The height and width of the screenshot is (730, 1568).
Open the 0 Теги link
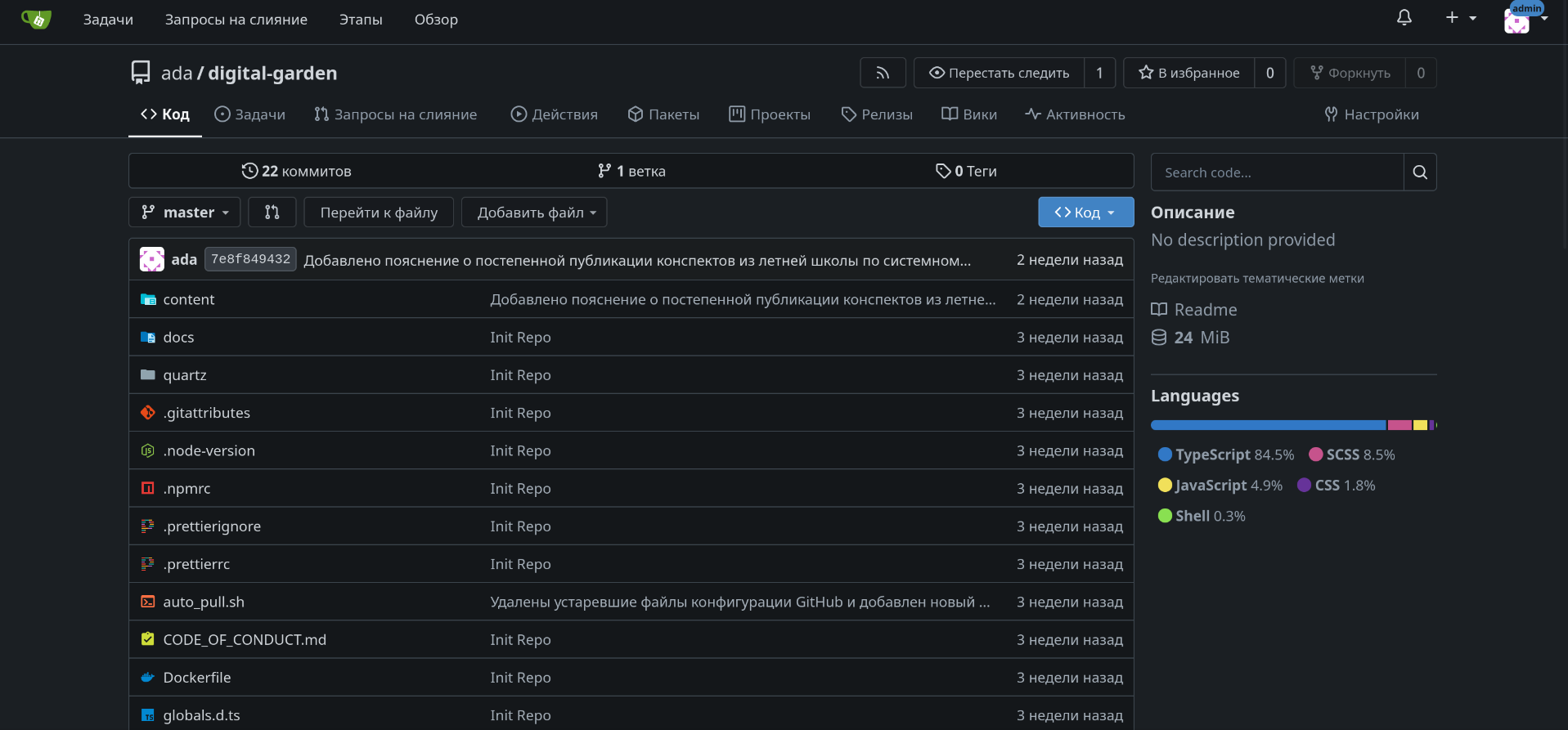pyautogui.click(x=966, y=171)
